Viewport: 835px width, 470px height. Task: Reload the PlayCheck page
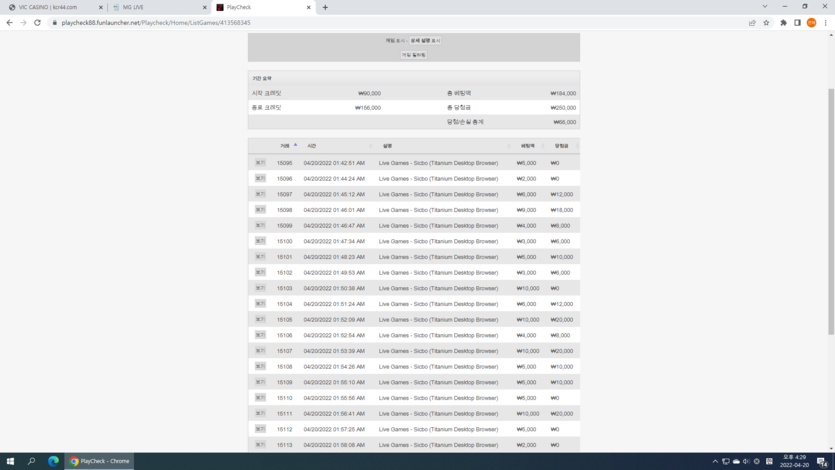(x=37, y=23)
